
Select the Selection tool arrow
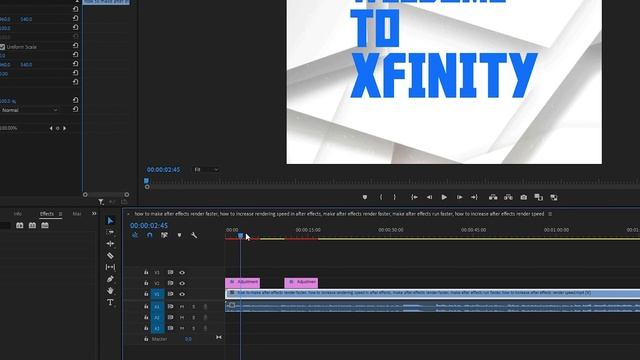click(x=110, y=221)
